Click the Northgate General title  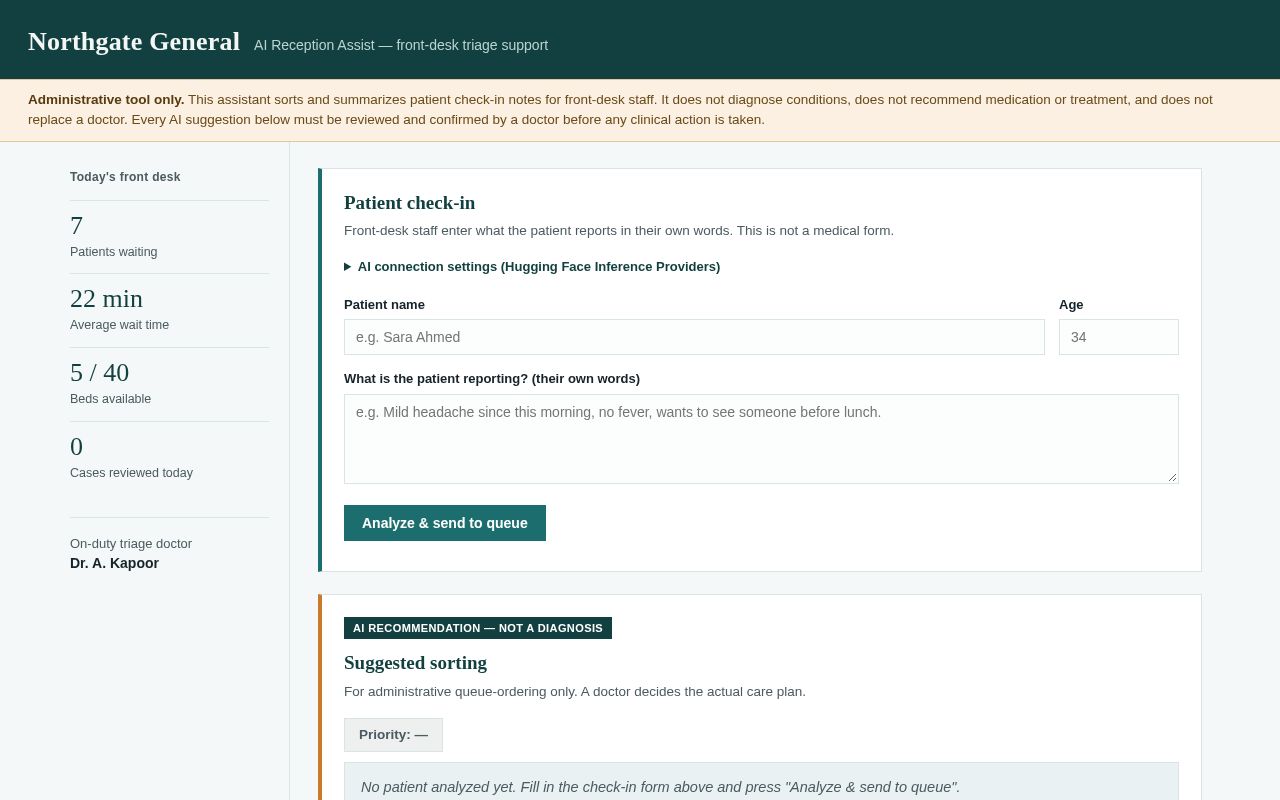pos(134,42)
